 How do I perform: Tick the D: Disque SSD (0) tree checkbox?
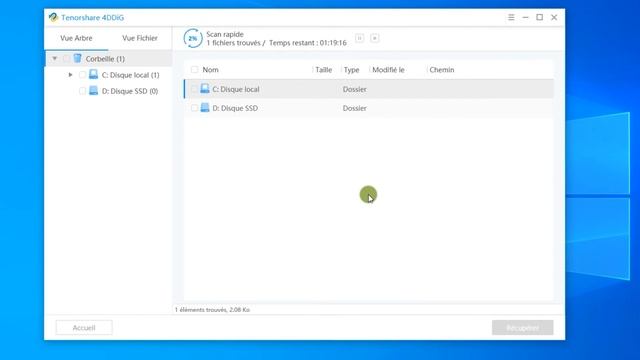[x=82, y=91]
